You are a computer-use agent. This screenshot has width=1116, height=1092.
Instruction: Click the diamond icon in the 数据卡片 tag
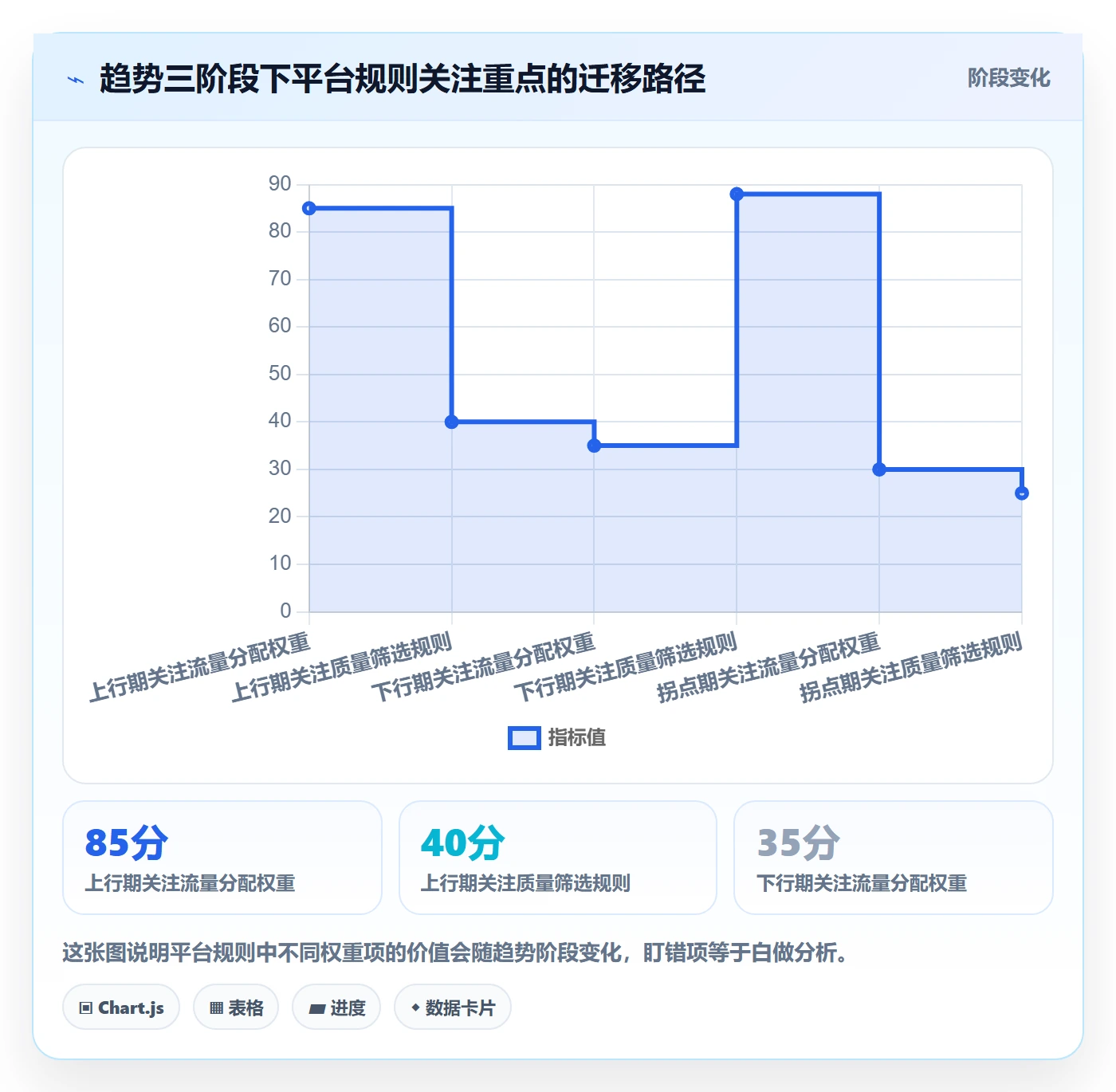(x=415, y=1008)
